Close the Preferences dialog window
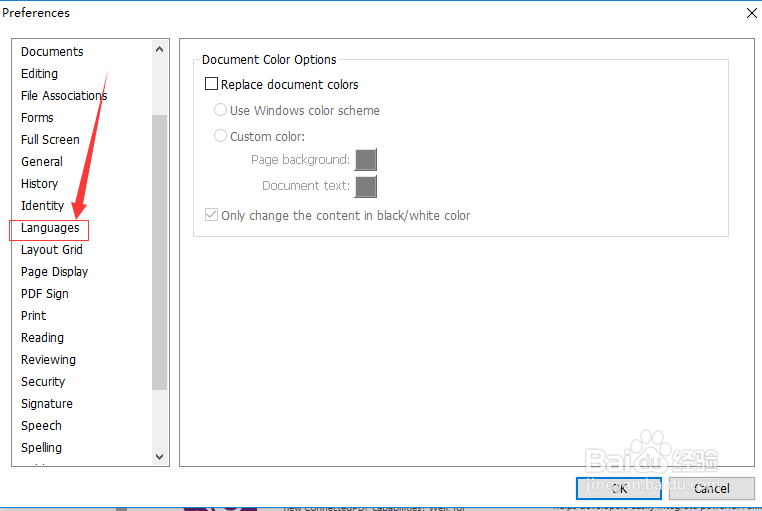 click(751, 13)
